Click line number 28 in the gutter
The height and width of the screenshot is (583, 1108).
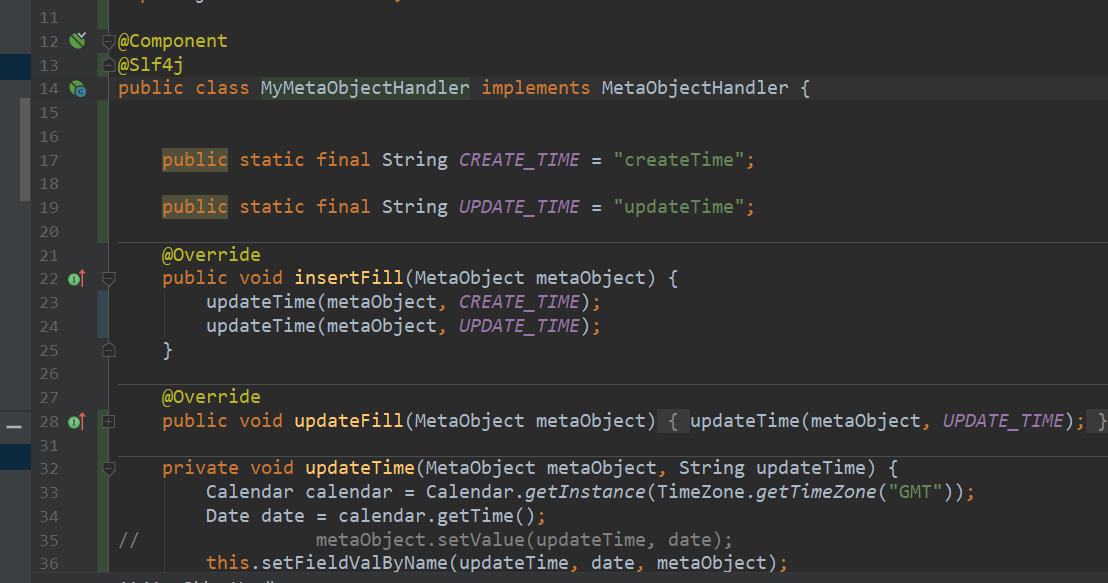(49, 422)
